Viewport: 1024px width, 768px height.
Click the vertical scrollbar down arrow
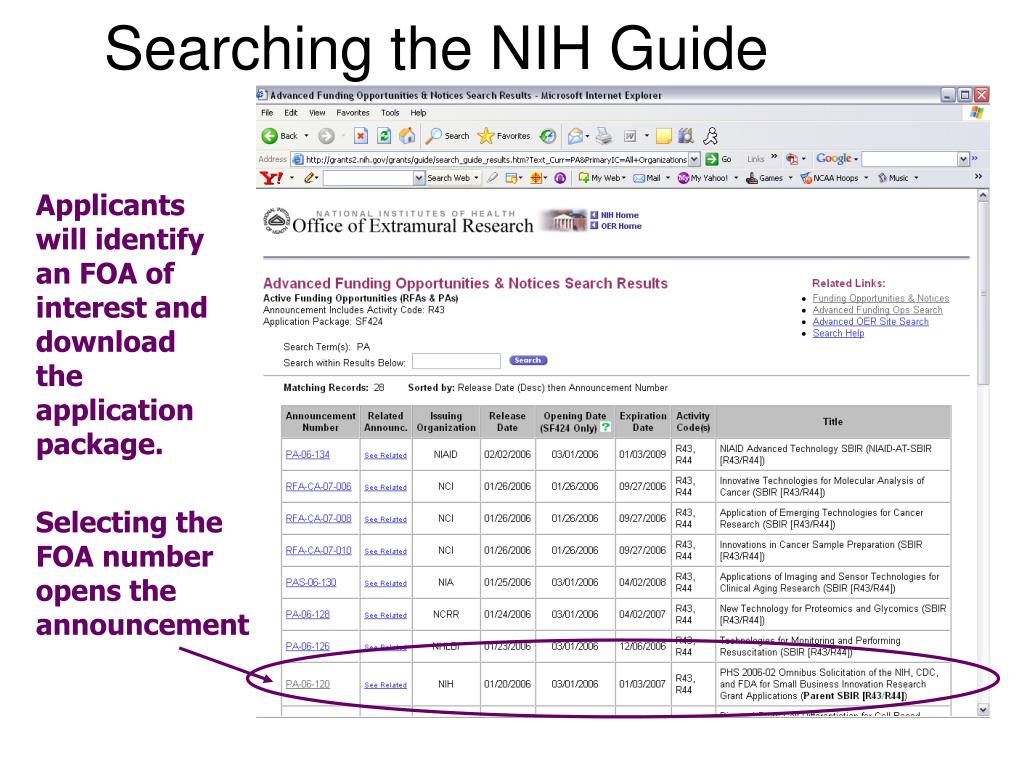pos(983,709)
